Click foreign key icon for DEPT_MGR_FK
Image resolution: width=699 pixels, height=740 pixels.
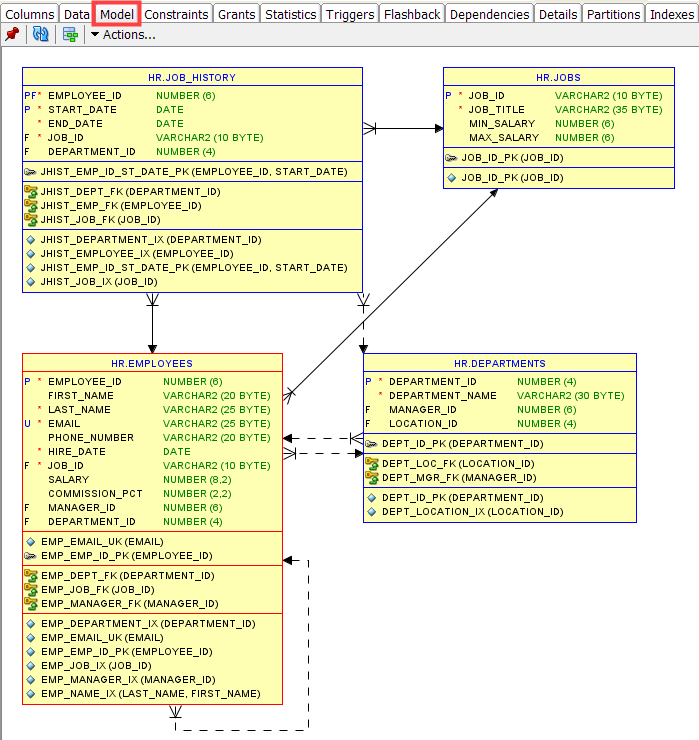(x=372, y=478)
